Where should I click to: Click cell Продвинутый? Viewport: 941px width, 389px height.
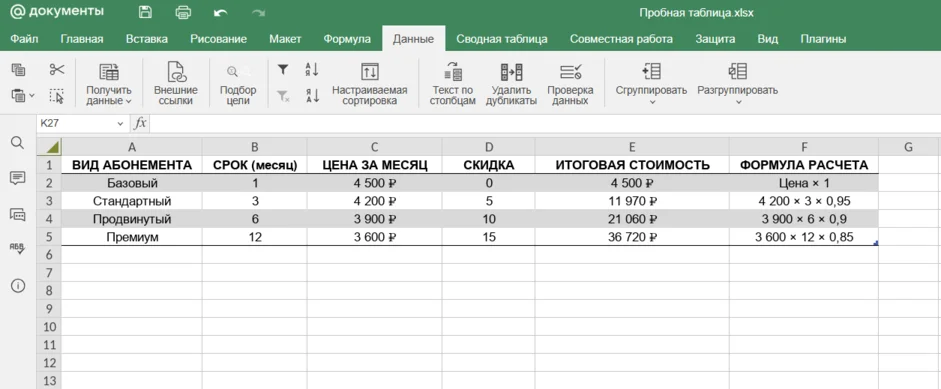131,219
